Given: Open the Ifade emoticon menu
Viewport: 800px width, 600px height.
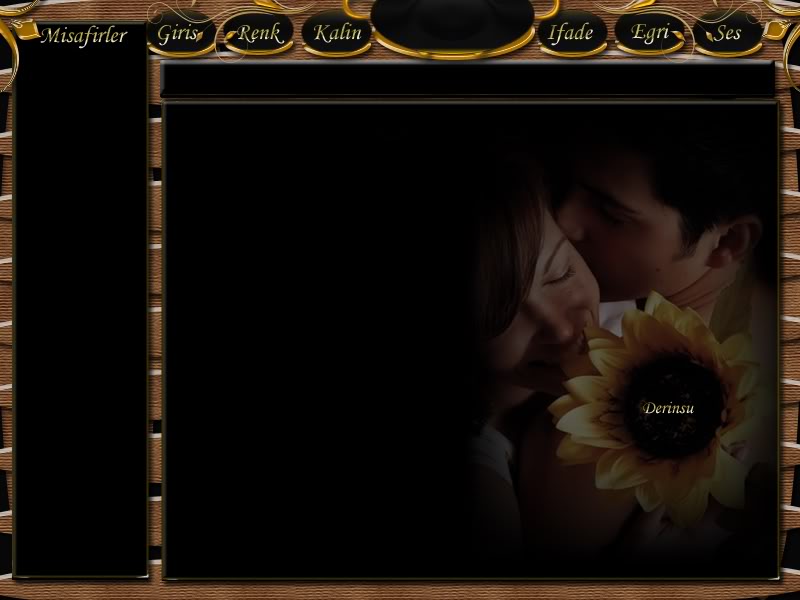Looking at the screenshot, I should (572, 34).
